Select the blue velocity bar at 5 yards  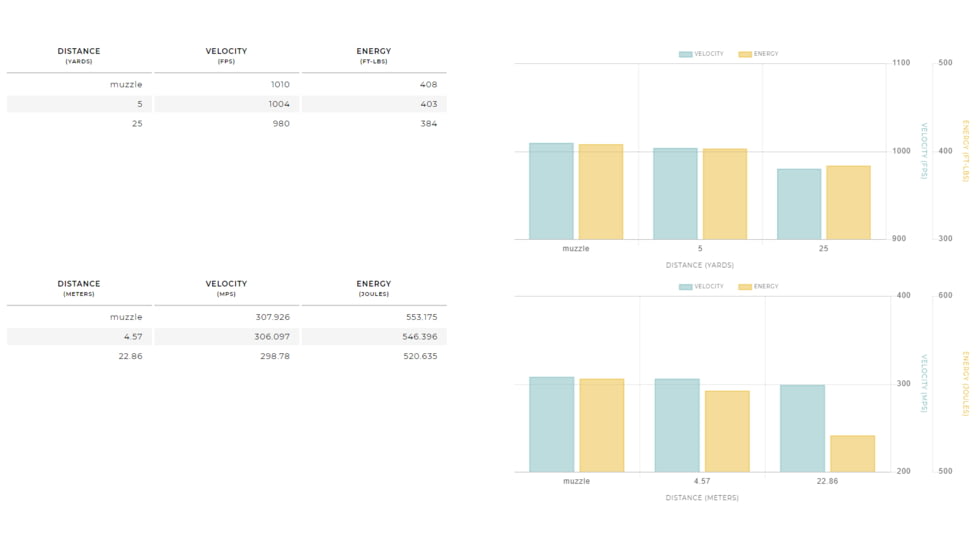tap(675, 194)
